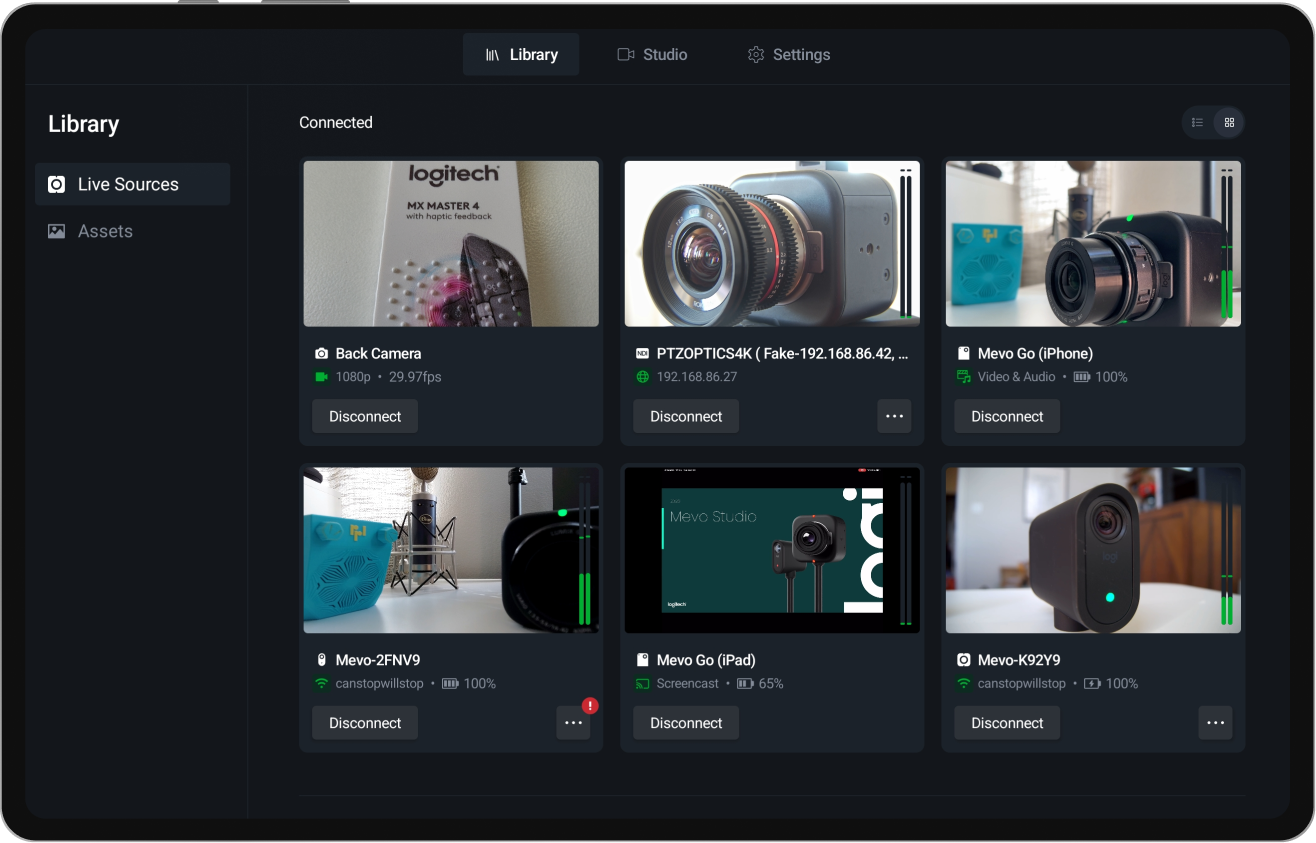Click the phone icon next to Mevo Go (iPhone)
The image size is (1316, 843).
point(963,353)
